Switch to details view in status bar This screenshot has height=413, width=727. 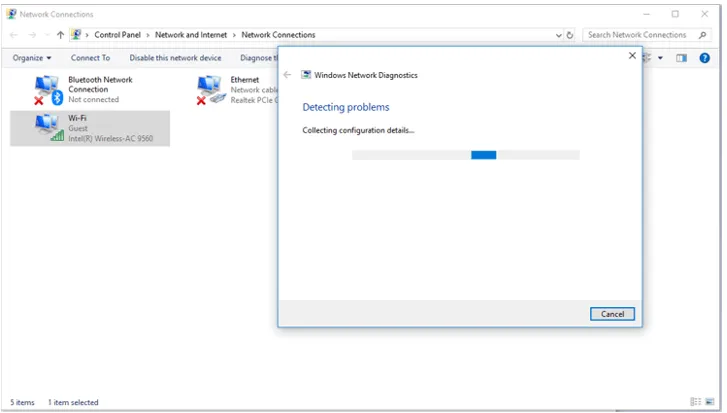click(695, 402)
